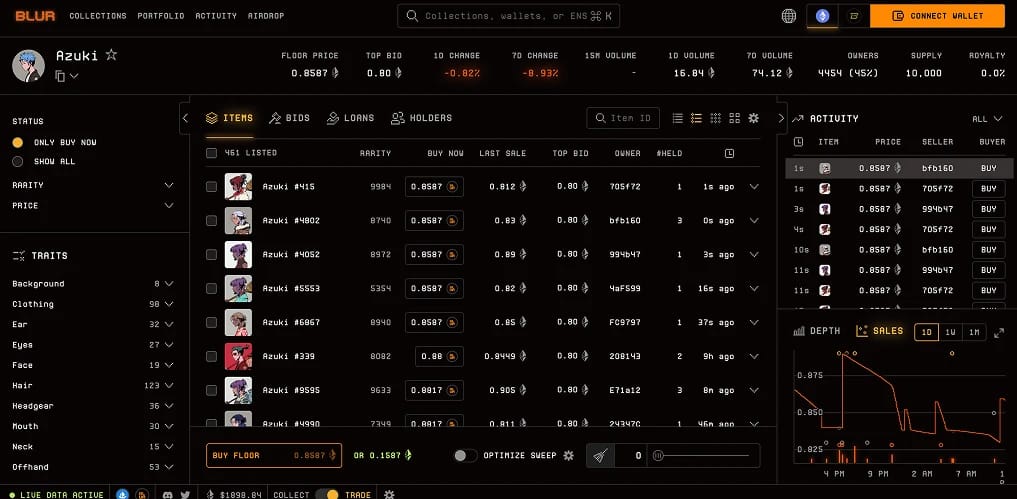Click the Buy Floor button
Image resolution: width=1017 pixels, height=499 pixels.
274,456
